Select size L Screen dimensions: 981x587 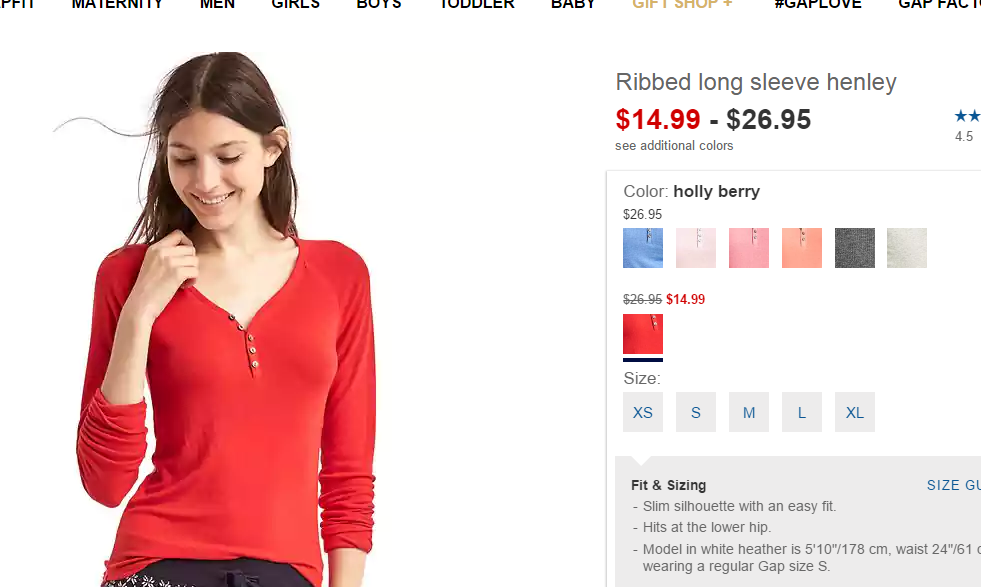[802, 412]
